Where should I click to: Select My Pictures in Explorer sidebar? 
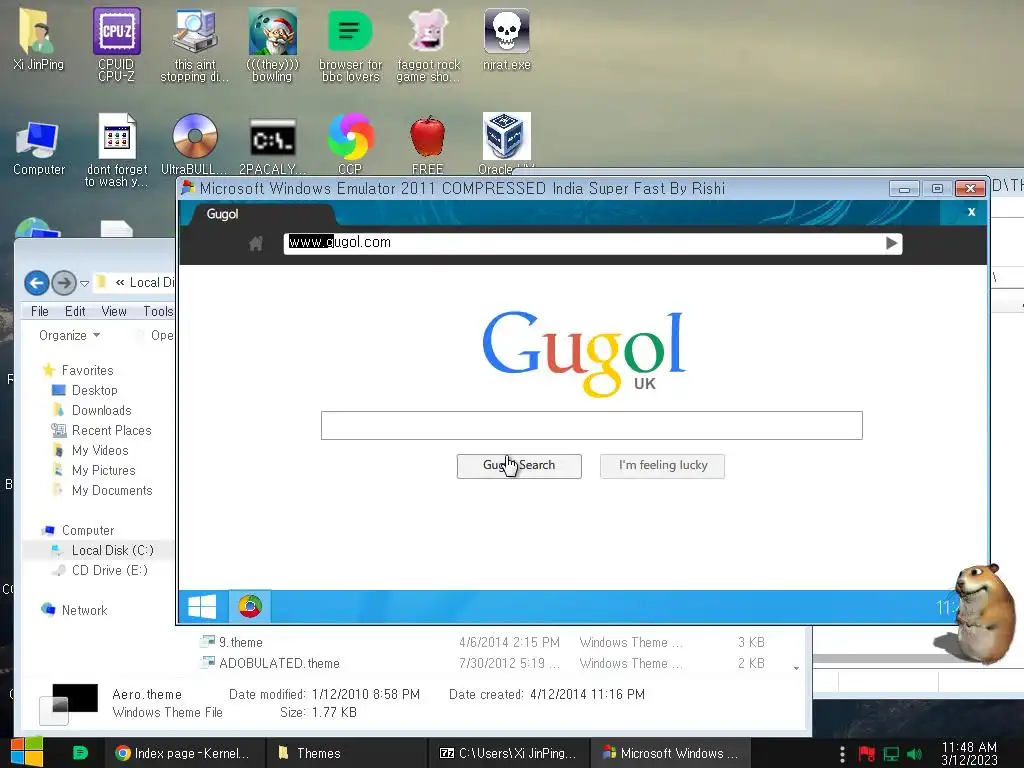coord(103,471)
